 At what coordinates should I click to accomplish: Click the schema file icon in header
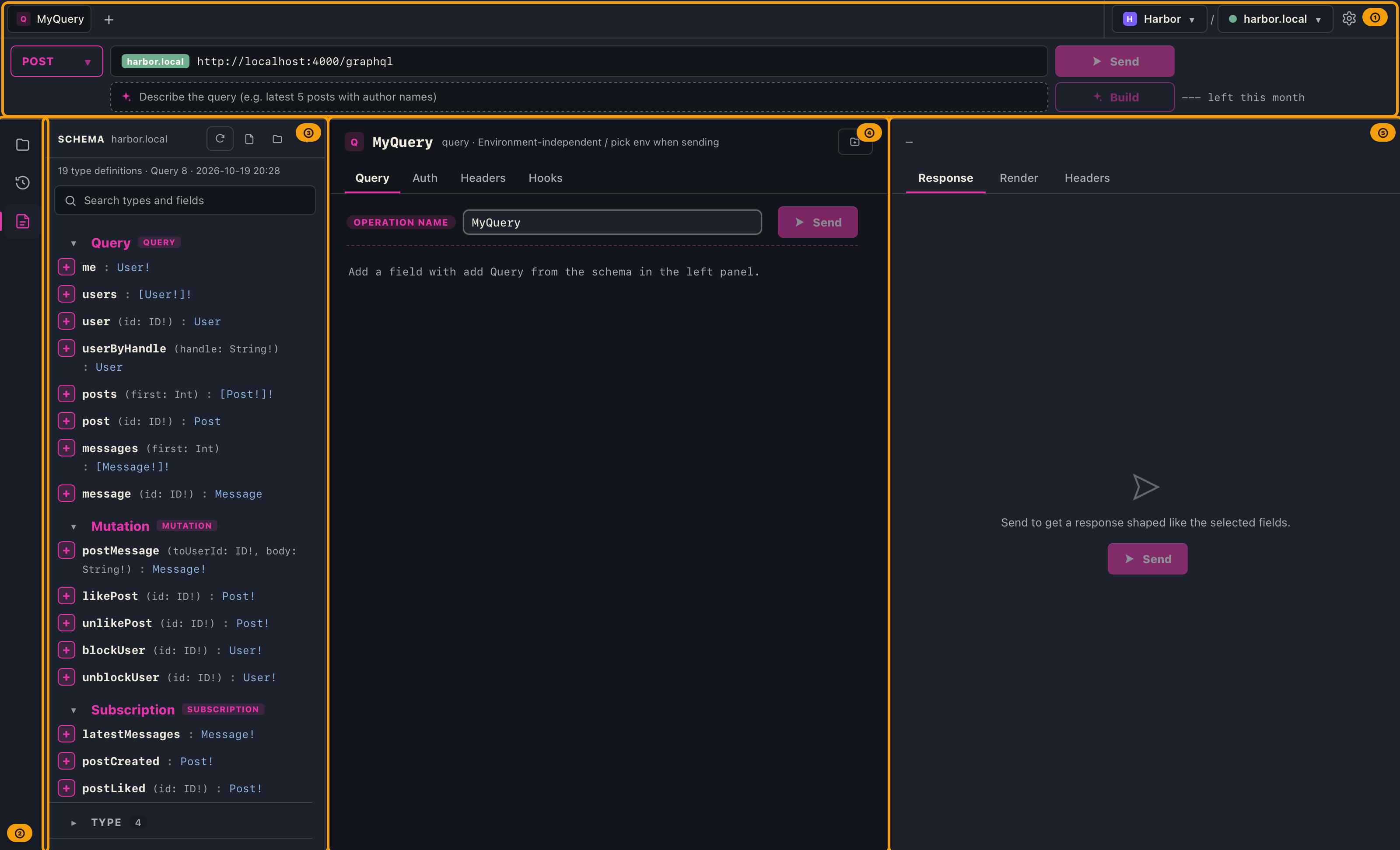coord(249,139)
